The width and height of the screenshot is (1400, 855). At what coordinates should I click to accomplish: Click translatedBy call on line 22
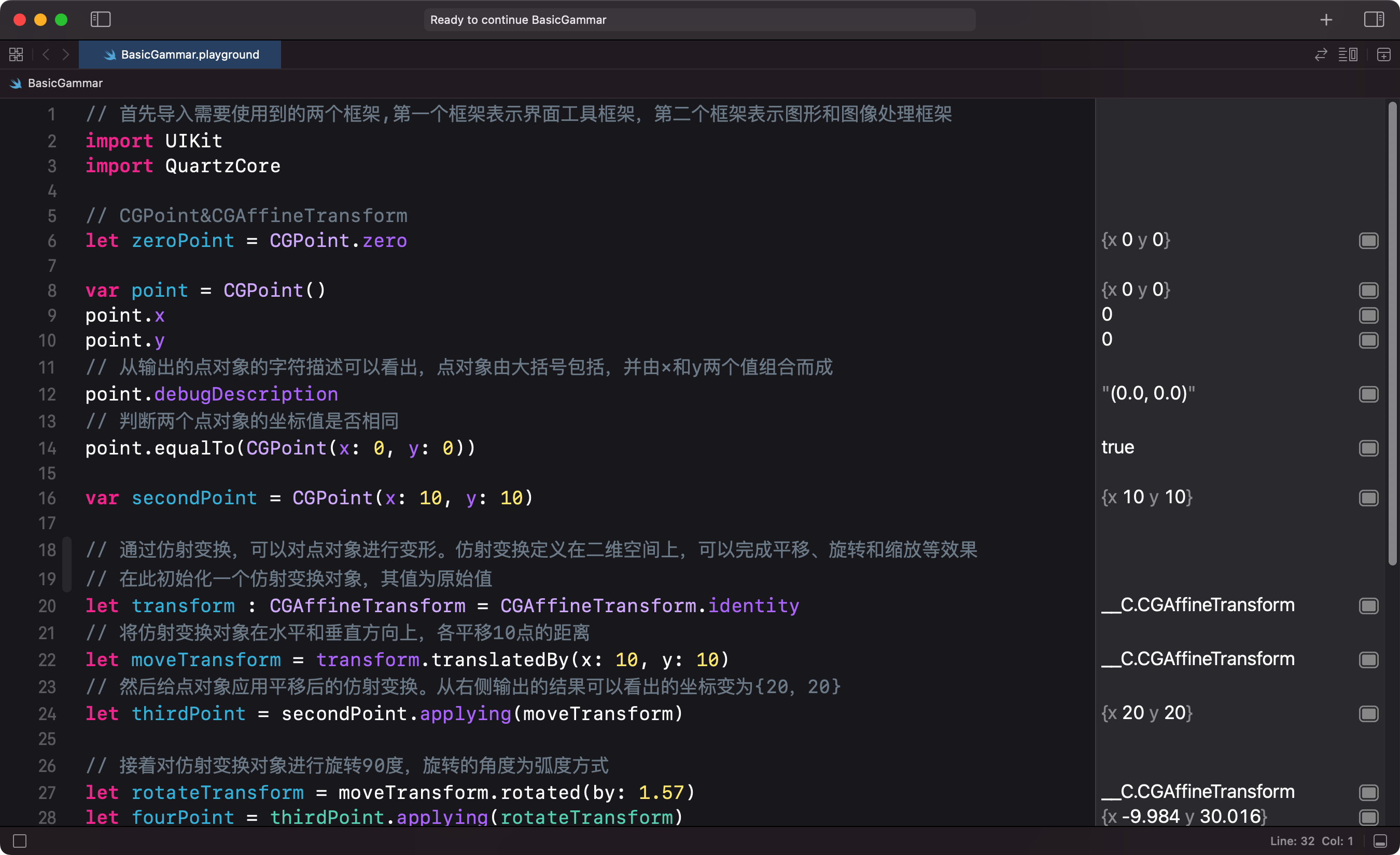click(500, 660)
